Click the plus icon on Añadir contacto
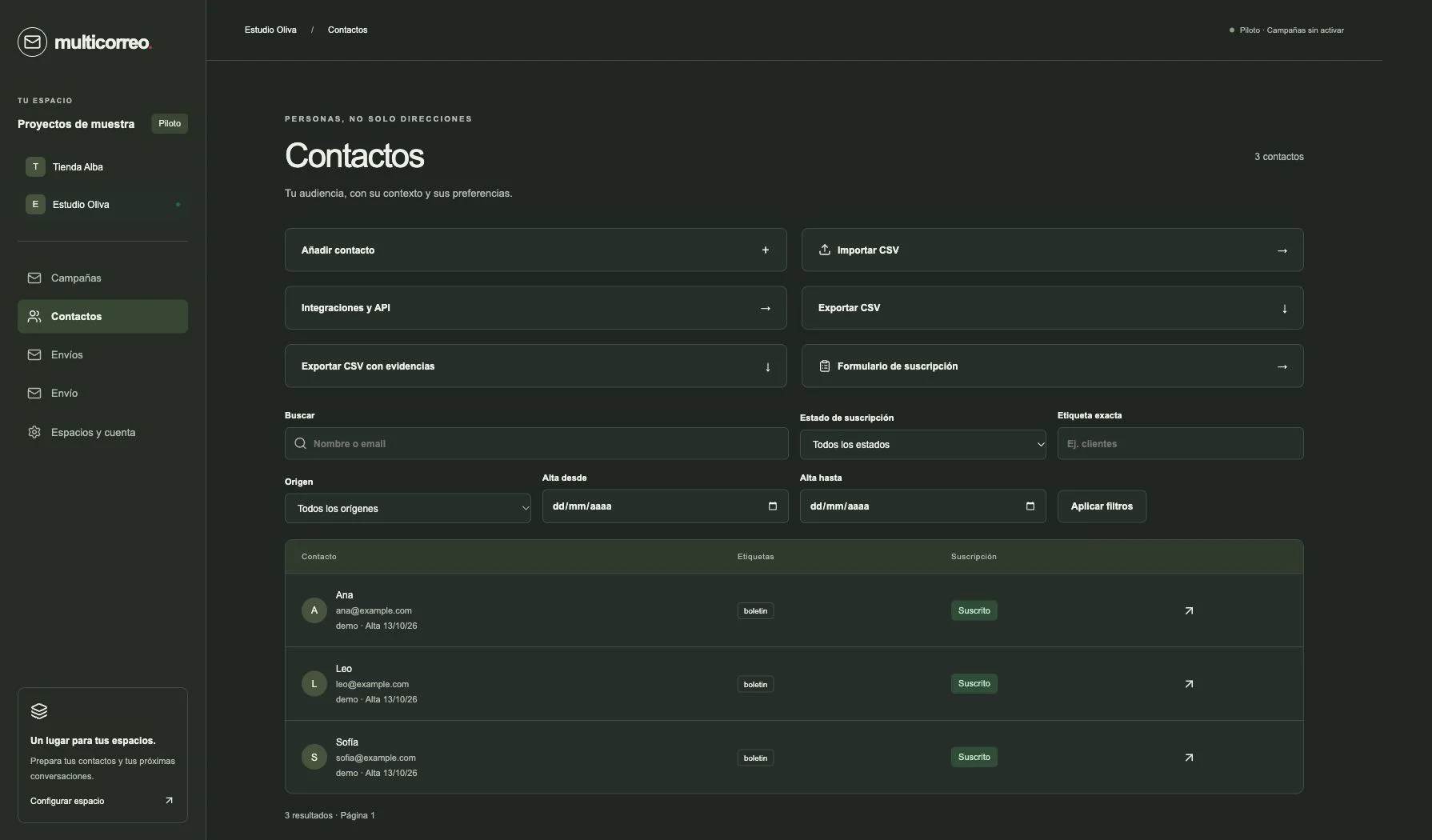This screenshot has height=840, width=1432. point(766,250)
